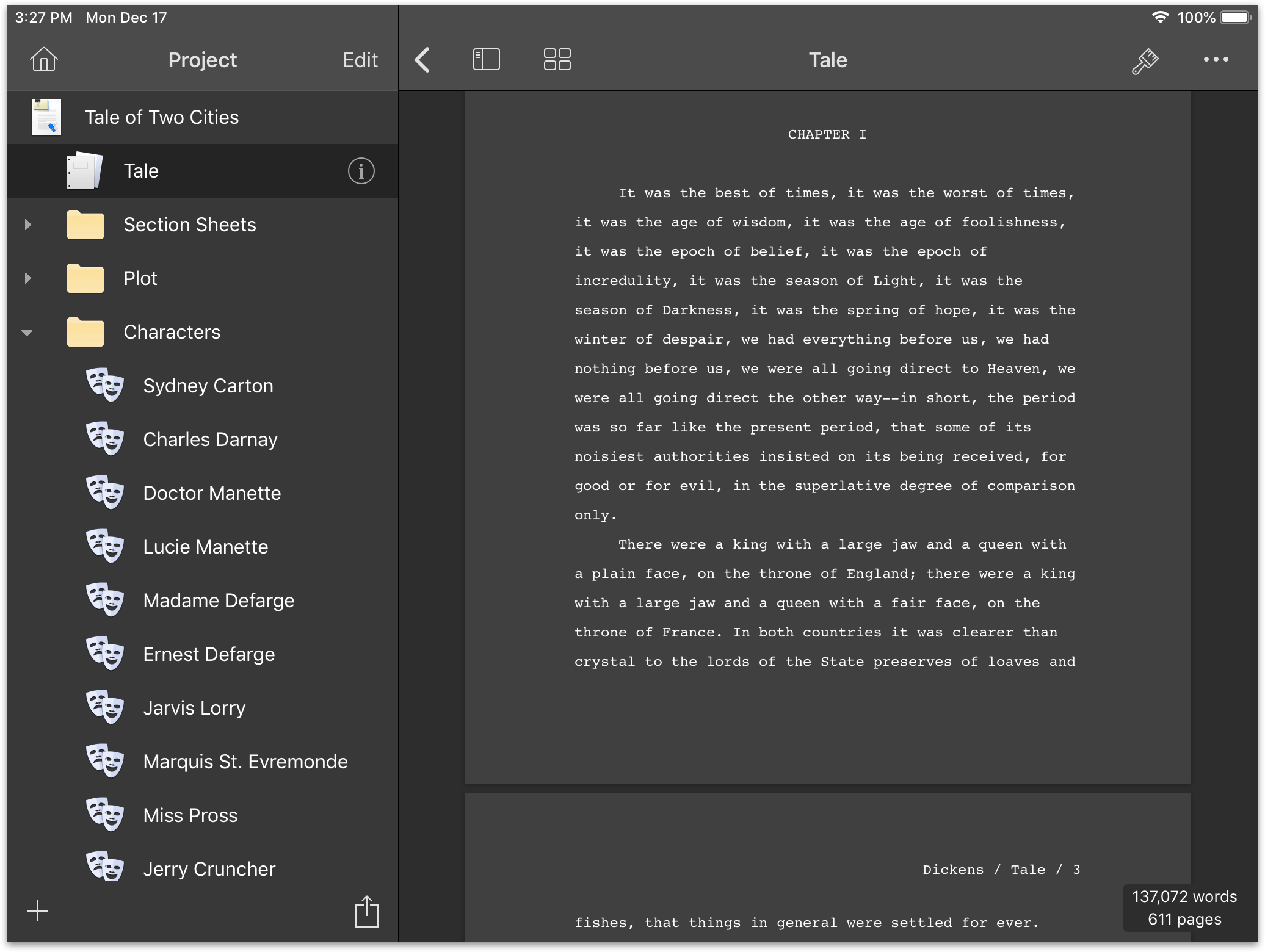Open Madame Defarge masks icon

(x=105, y=600)
